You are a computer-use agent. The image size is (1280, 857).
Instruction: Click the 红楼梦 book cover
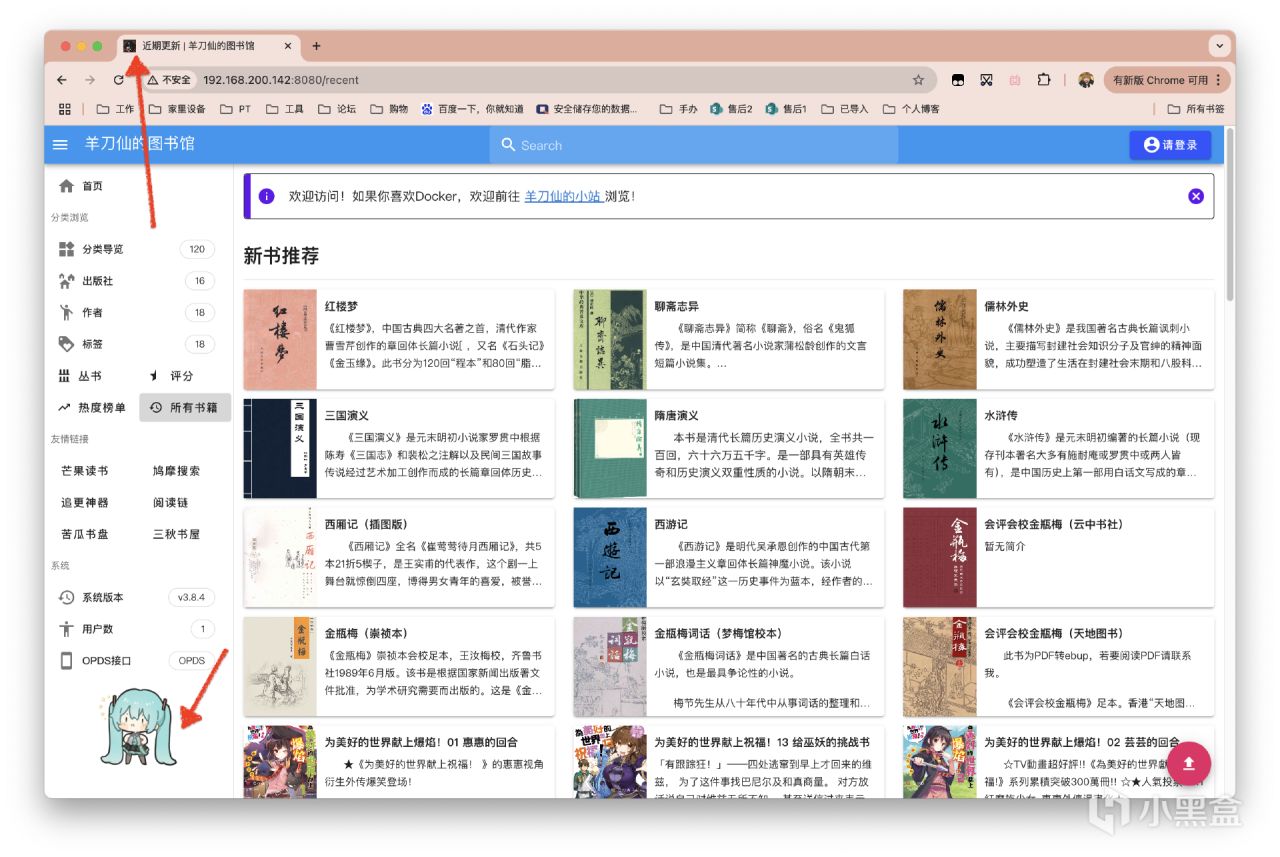(x=280, y=339)
